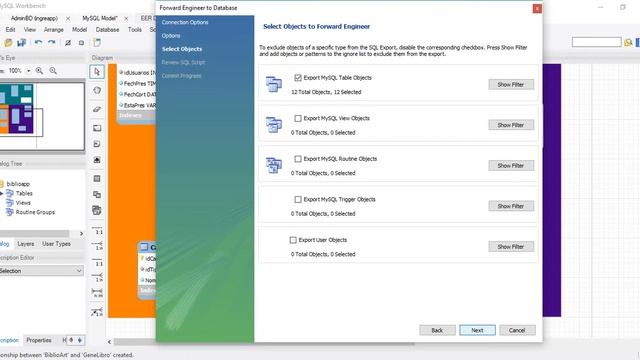
Task: Select the hand pan tool
Action: pyautogui.click(x=97, y=90)
